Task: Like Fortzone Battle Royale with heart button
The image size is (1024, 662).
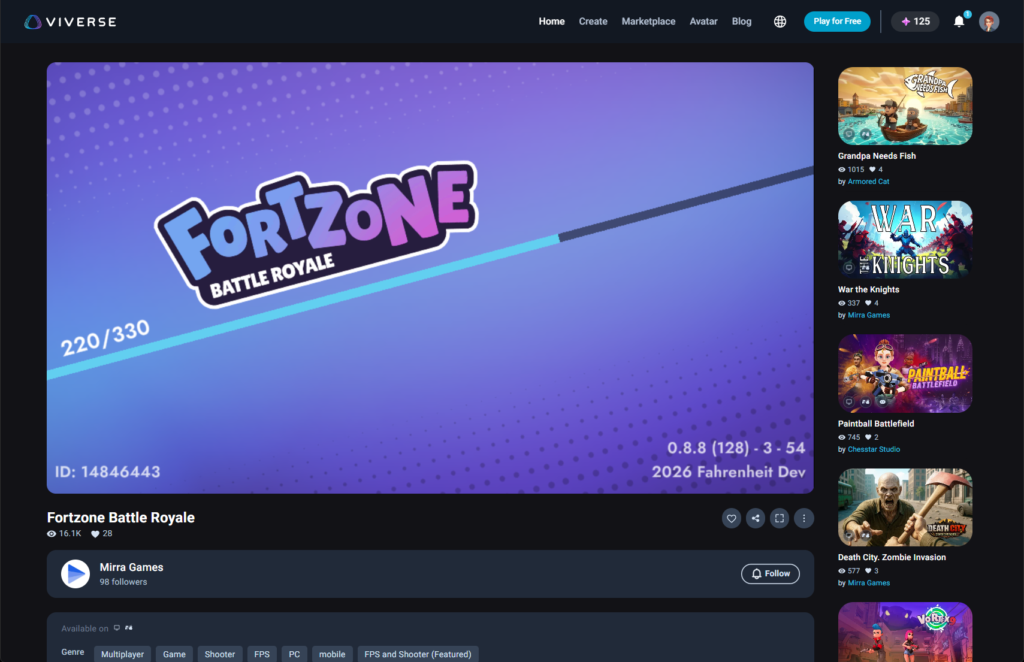Action: [x=731, y=518]
